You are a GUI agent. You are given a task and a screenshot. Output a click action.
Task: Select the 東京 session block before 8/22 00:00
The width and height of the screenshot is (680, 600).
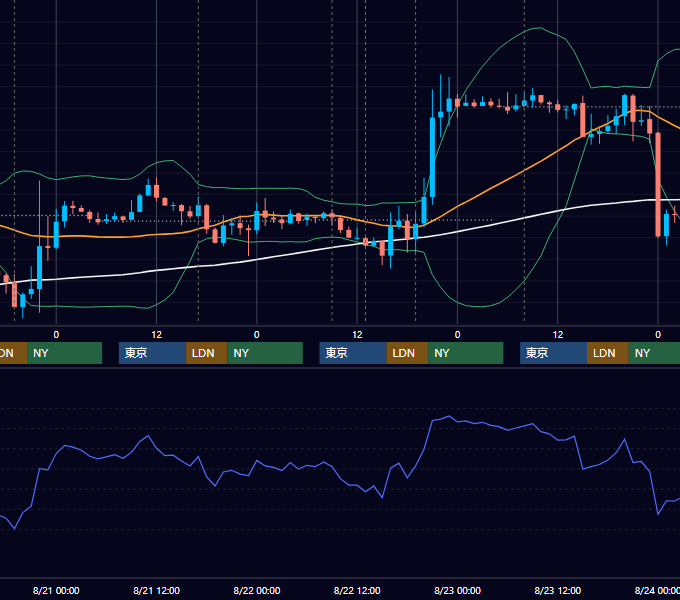point(152,353)
